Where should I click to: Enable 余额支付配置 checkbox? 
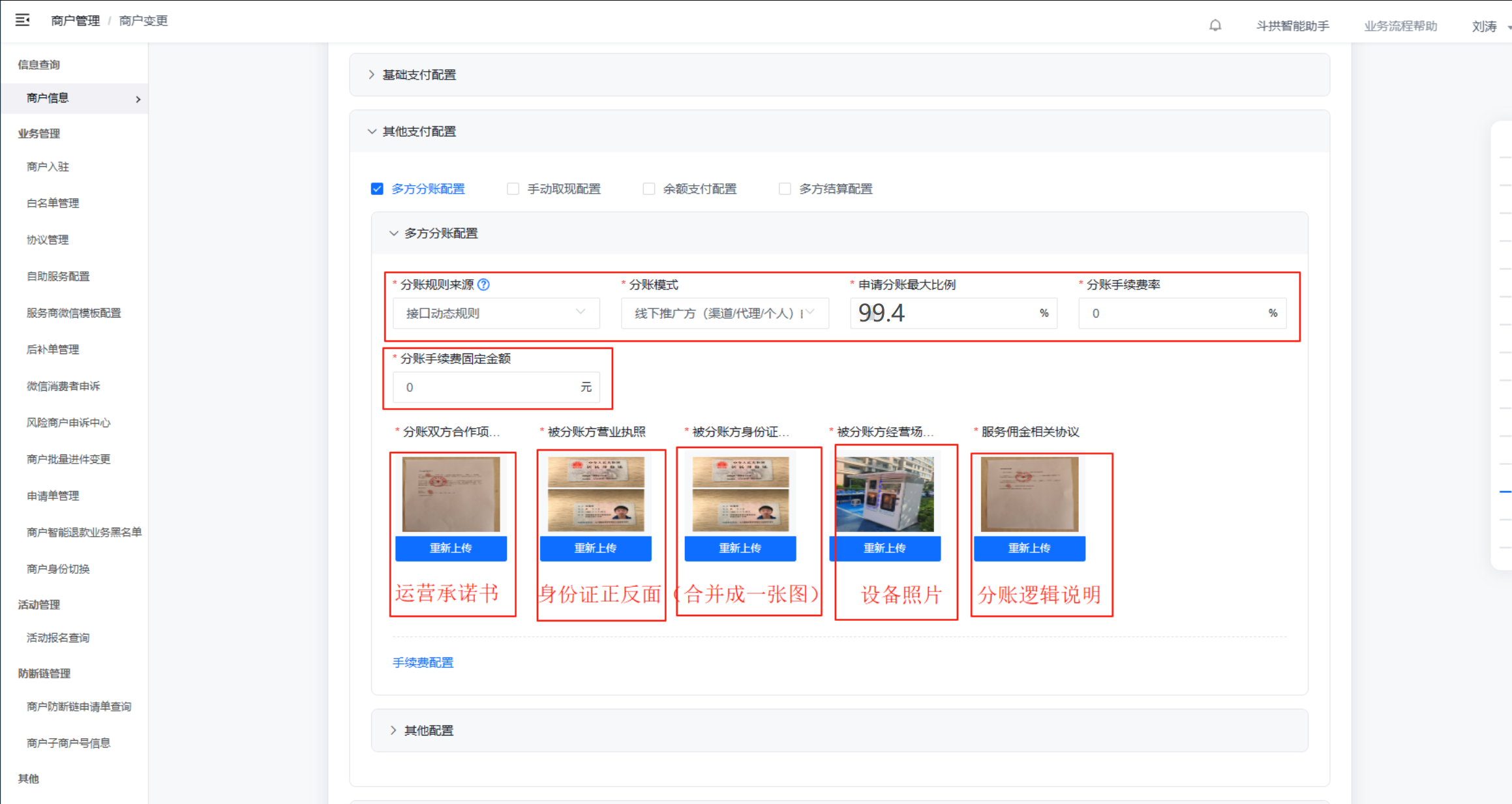click(x=649, y=188)
